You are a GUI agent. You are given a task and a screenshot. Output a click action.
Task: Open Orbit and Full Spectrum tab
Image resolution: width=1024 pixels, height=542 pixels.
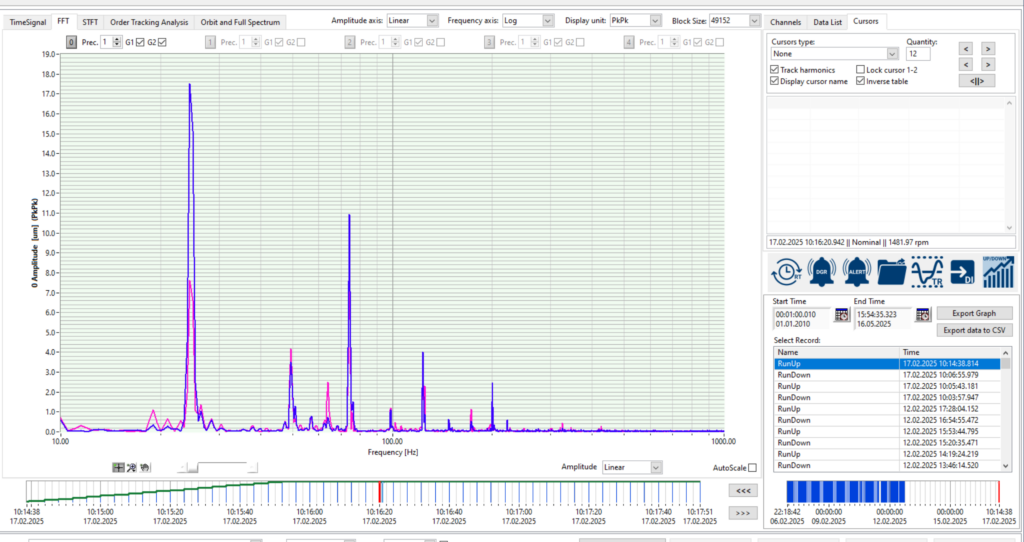(x=240, y=22)
